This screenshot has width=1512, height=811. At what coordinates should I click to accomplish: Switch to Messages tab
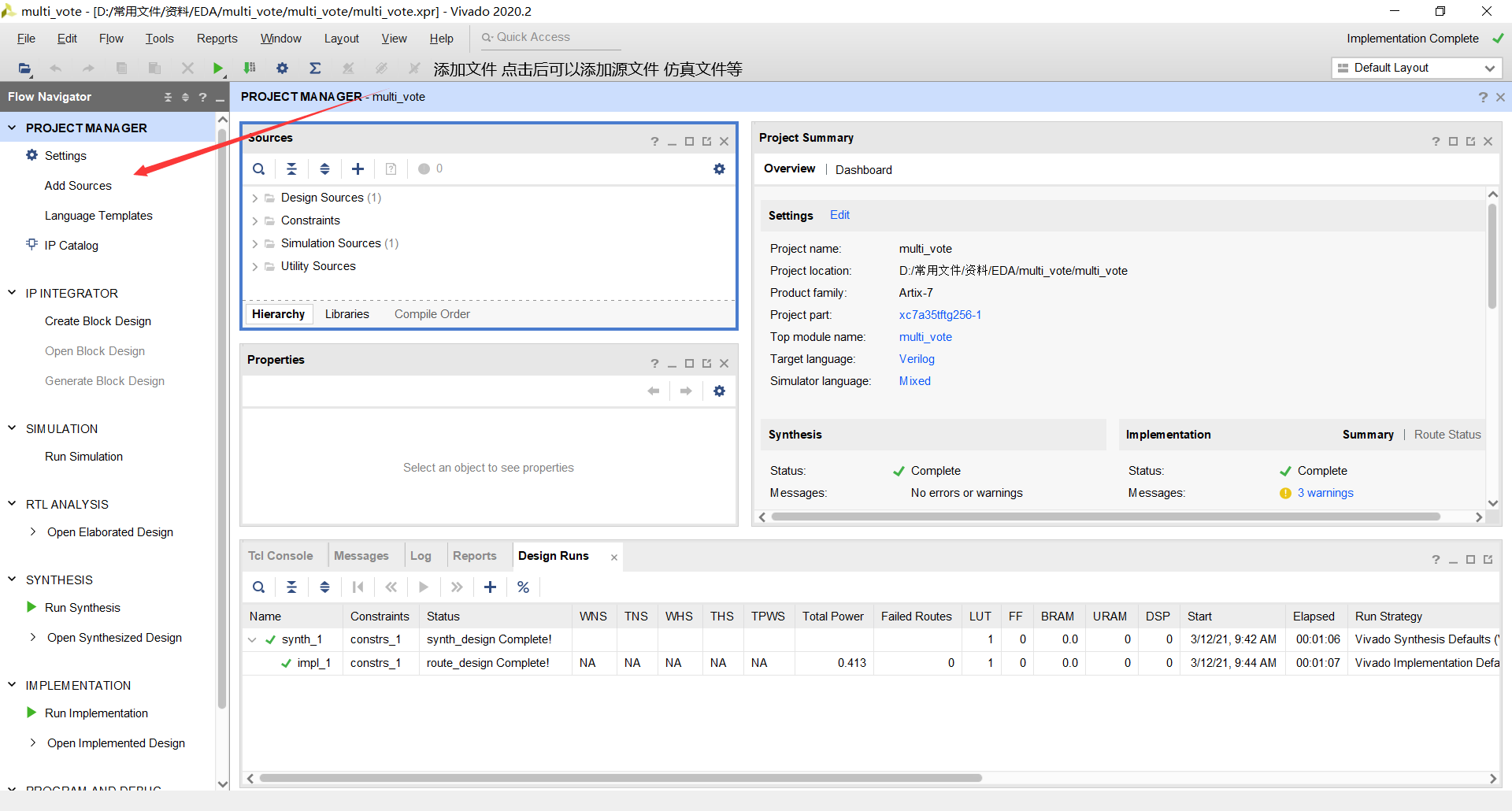coord(361,556)
